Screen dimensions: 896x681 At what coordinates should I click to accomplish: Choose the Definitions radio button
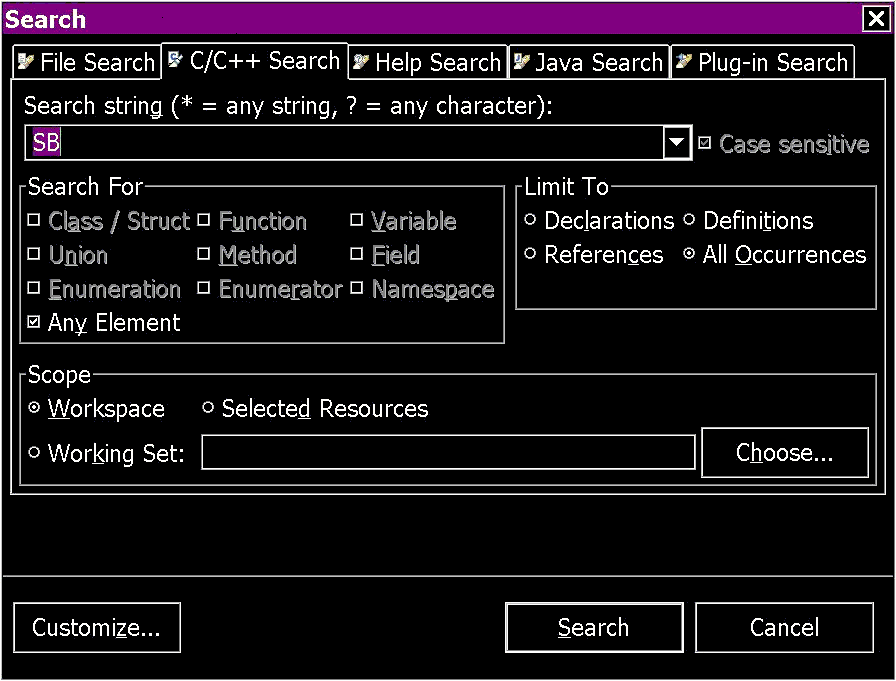pos(689,219)
